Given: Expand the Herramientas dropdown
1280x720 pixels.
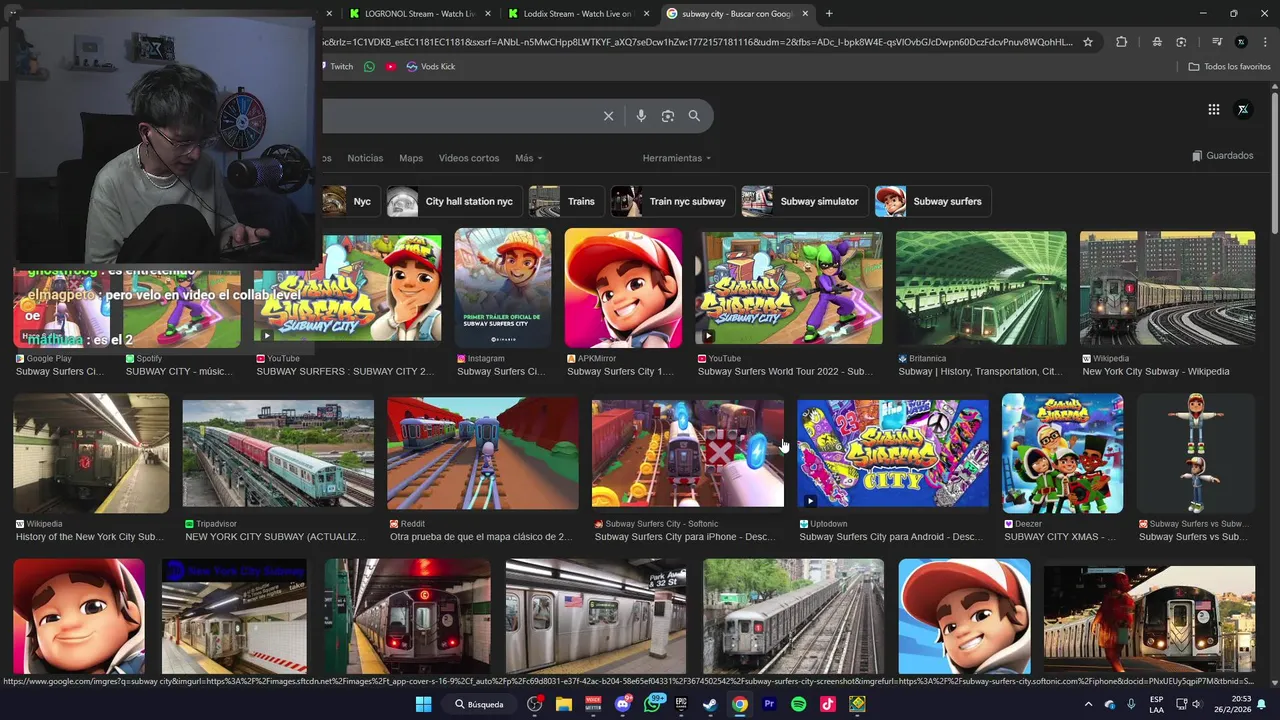Looking at the screenshot, I should [x=677, y=158].
